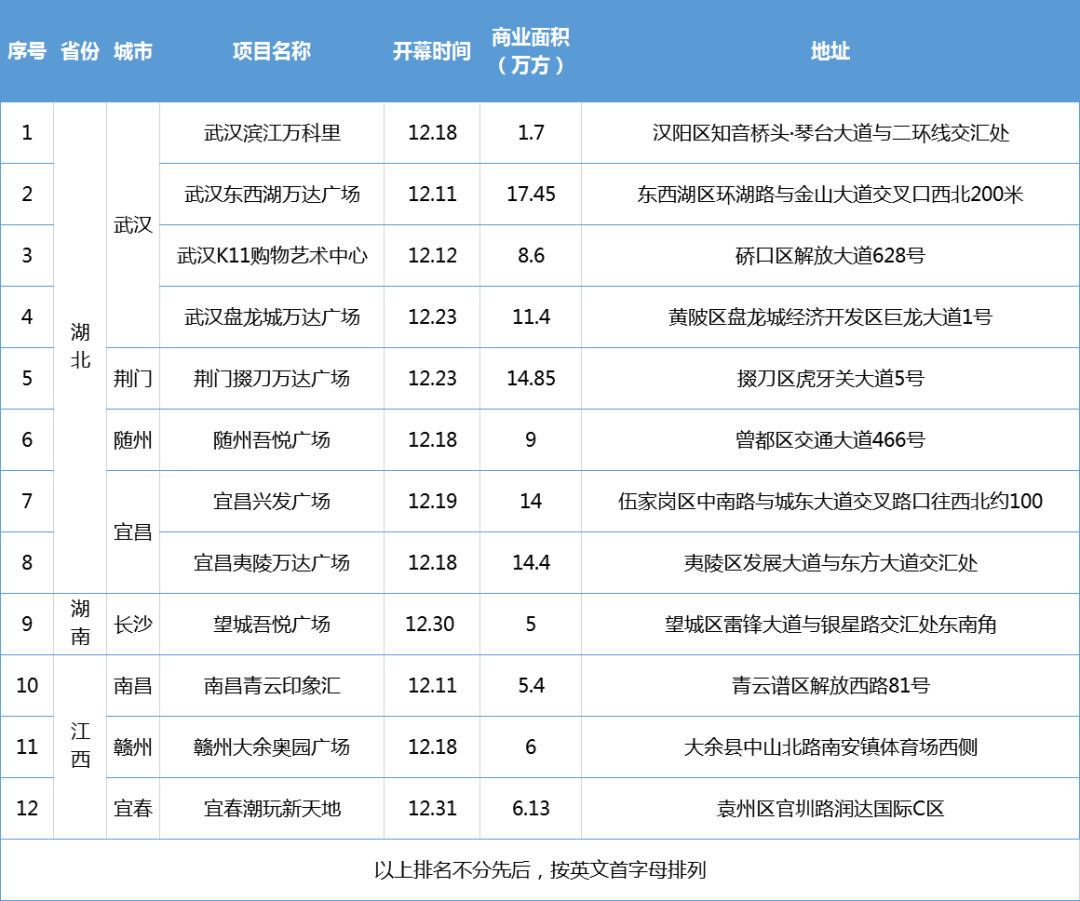Select the area value '14.85'

point(531,378)
